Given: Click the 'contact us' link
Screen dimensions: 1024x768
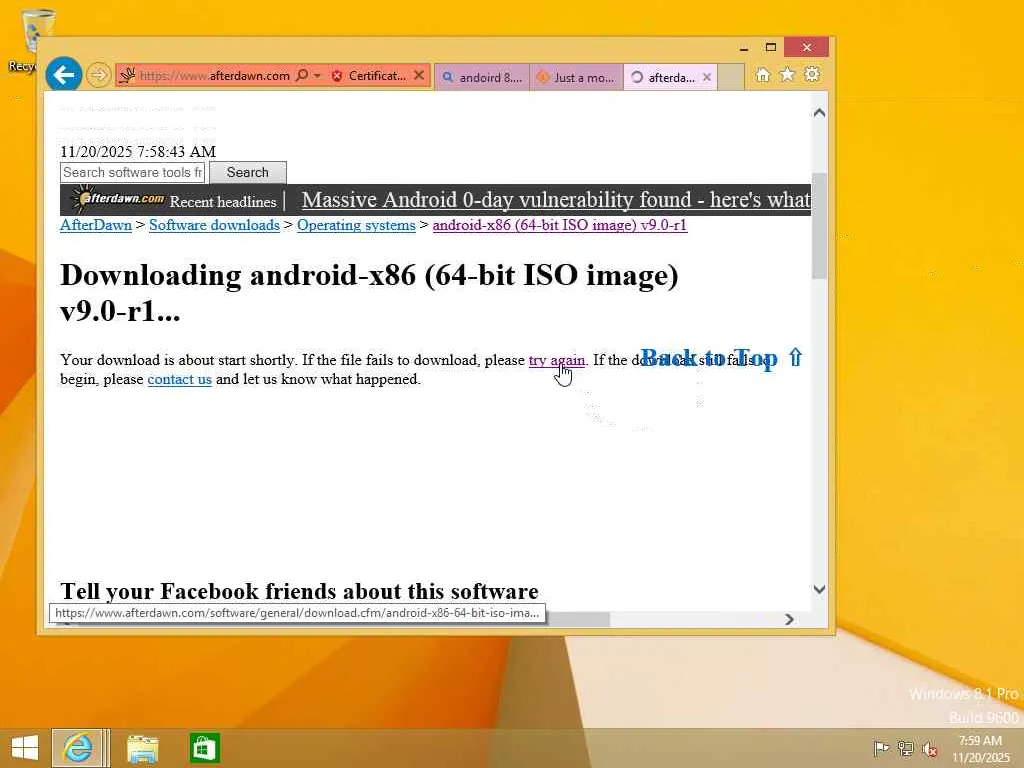Looking at the screenshot, I should click(180, 379).
